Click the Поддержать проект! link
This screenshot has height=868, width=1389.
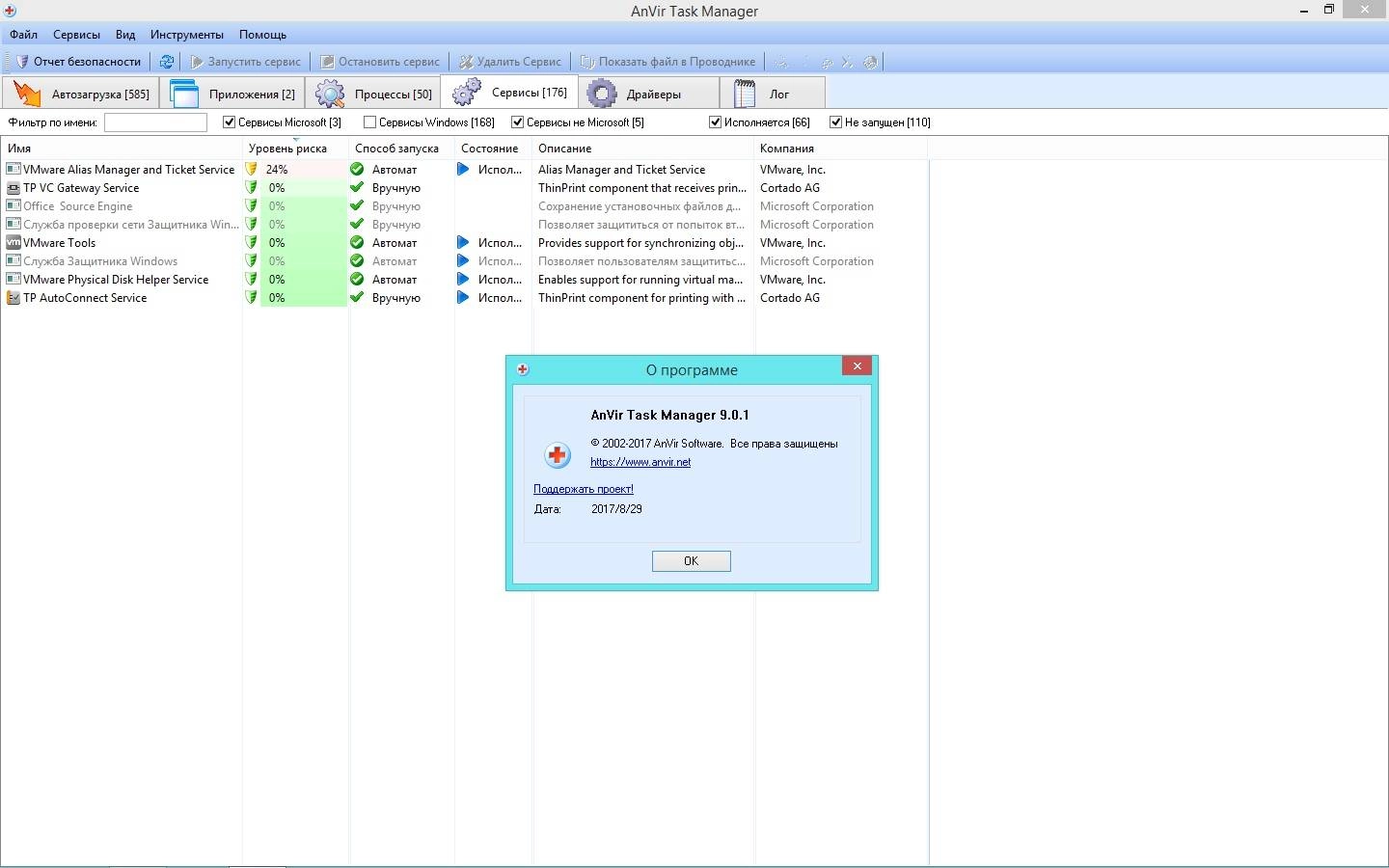coord(584,489)
